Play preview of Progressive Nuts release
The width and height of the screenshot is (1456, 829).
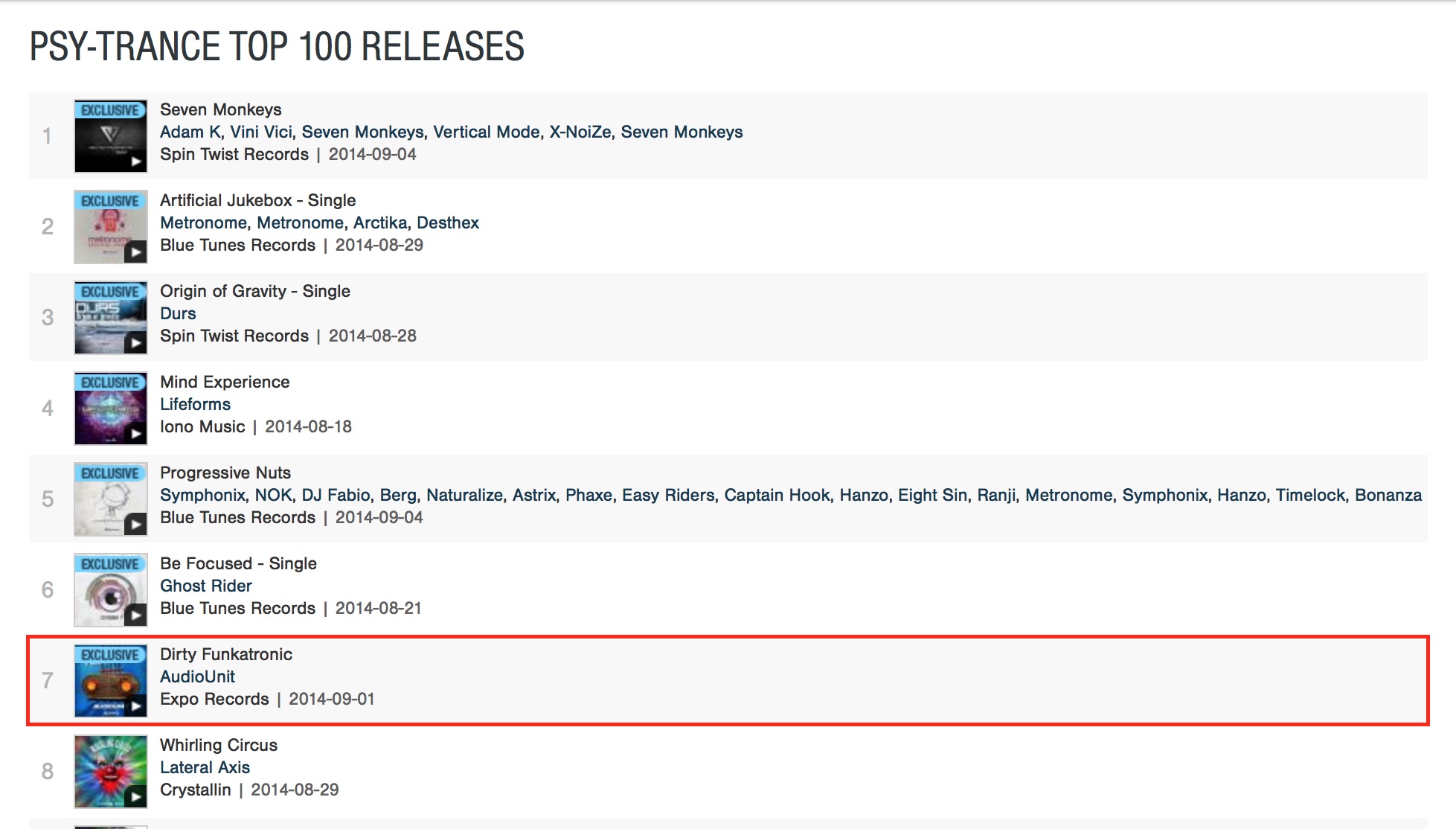tap(135, 524)
